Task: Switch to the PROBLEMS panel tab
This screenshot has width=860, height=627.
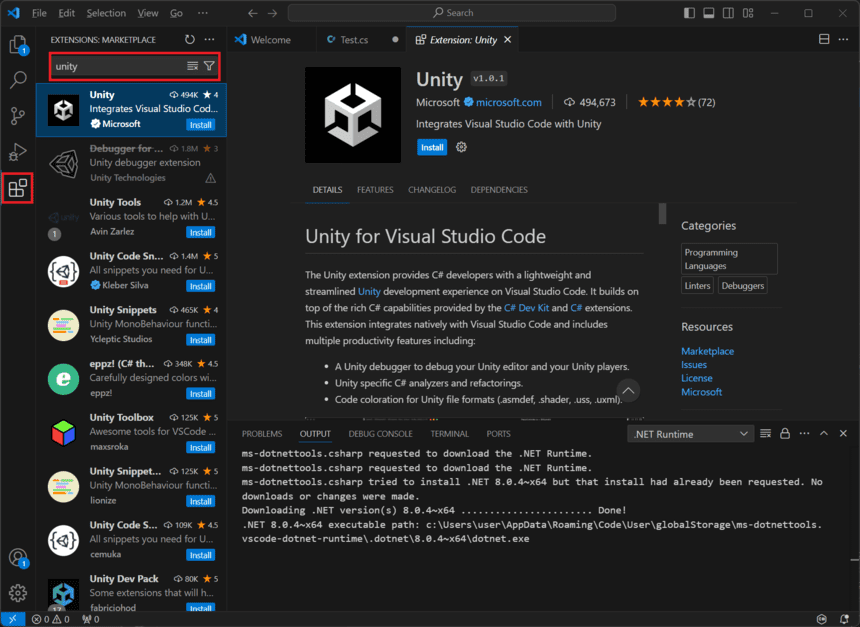Action: [262, 434]
